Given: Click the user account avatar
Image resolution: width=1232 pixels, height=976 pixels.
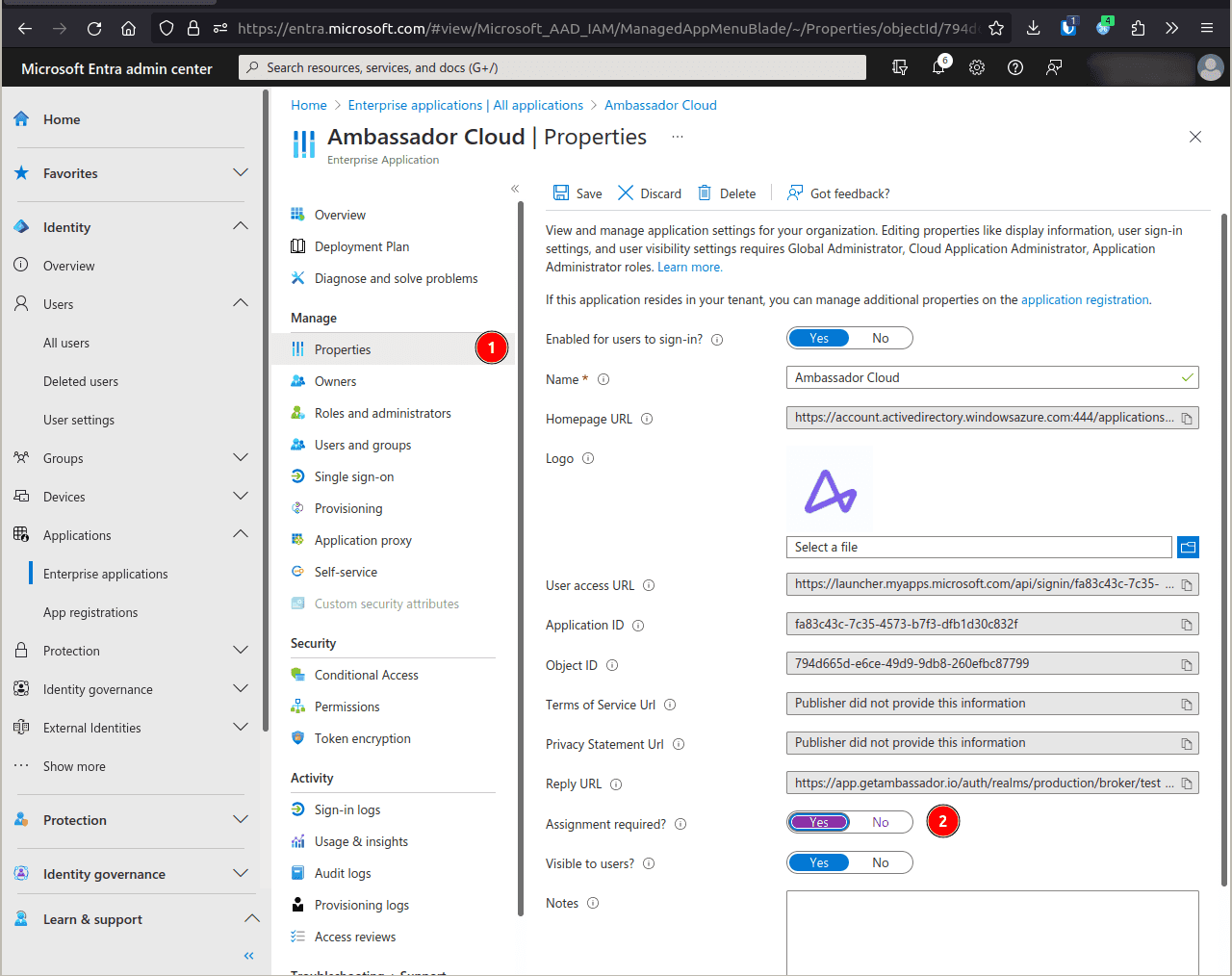Looking at the screenshot, I should click(x=1210, y=67).
